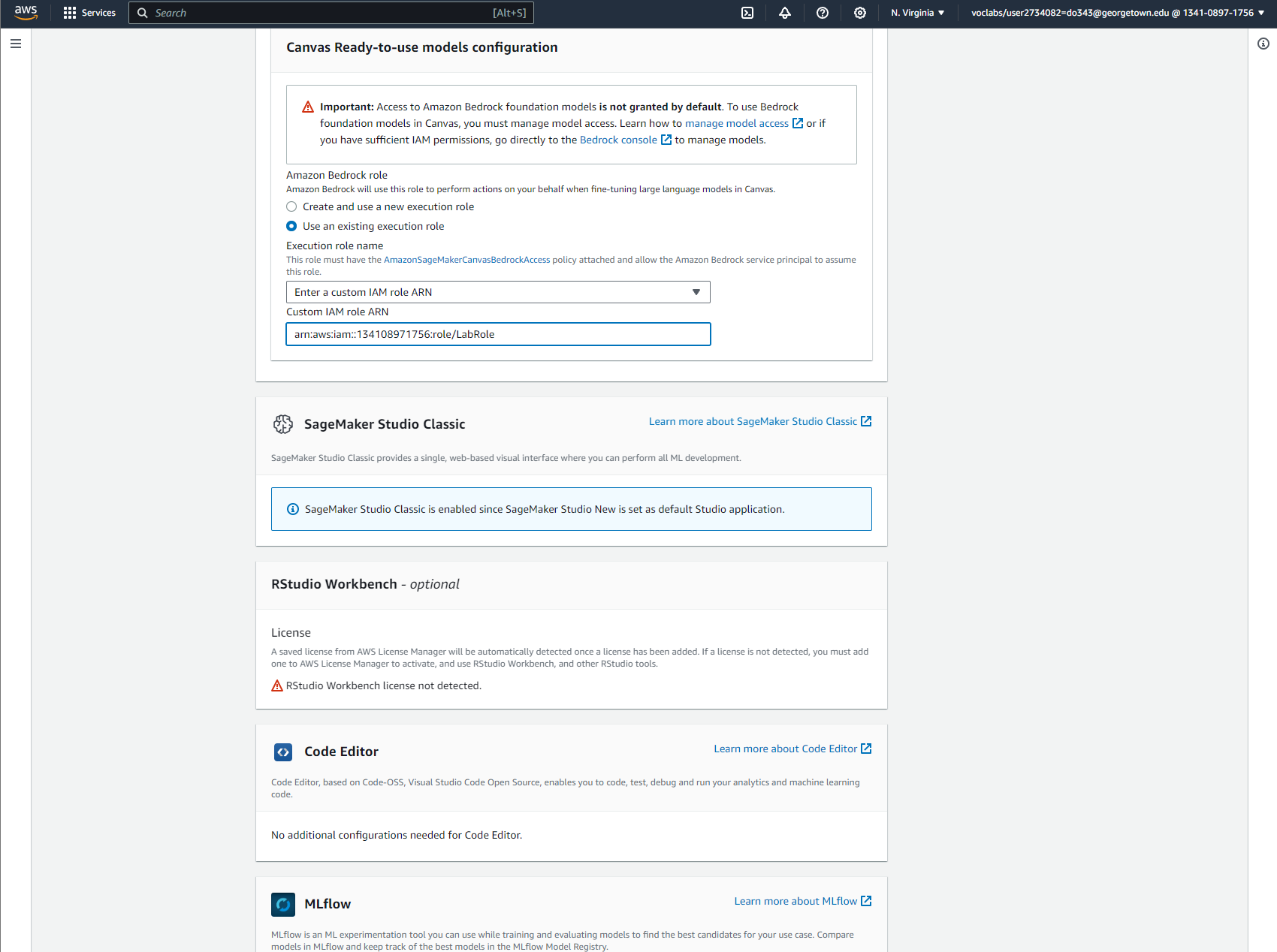Click external link icon beside manage model access

798,123
